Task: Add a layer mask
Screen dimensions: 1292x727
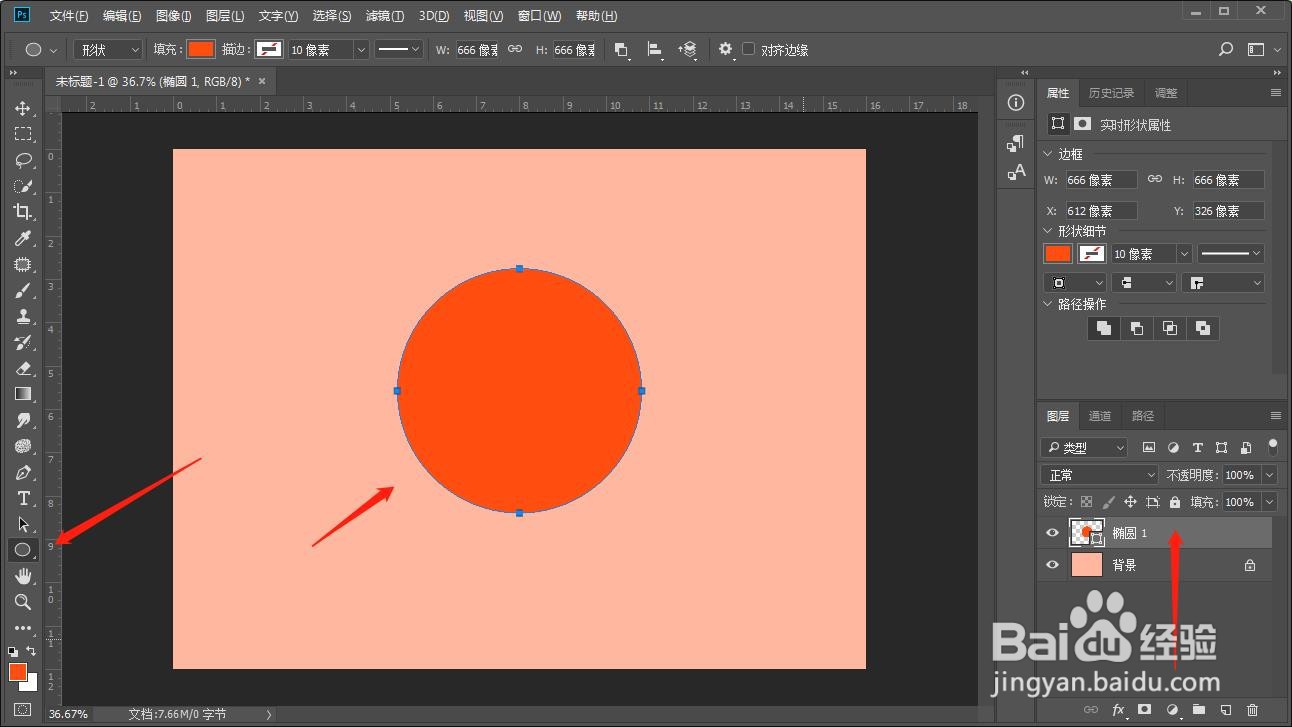Action: [1145, 710]
